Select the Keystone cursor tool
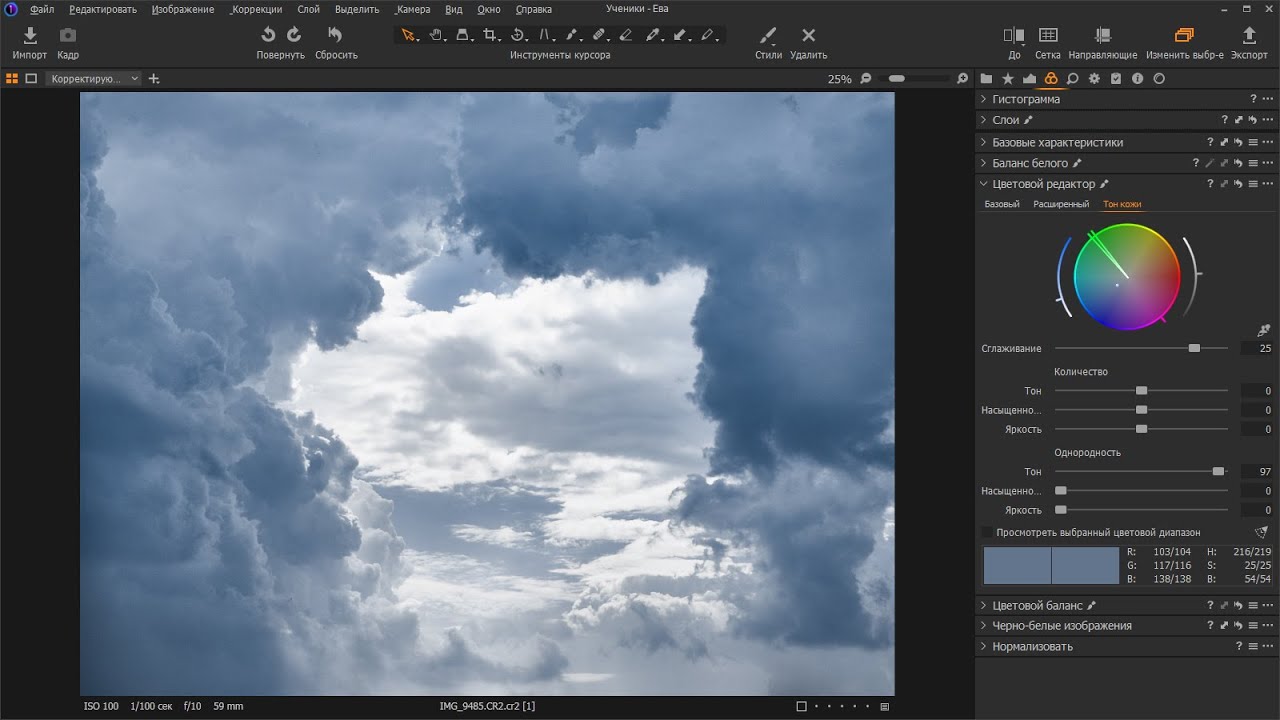The width and height of the screenshot is (1280, 720). point(546,35)
